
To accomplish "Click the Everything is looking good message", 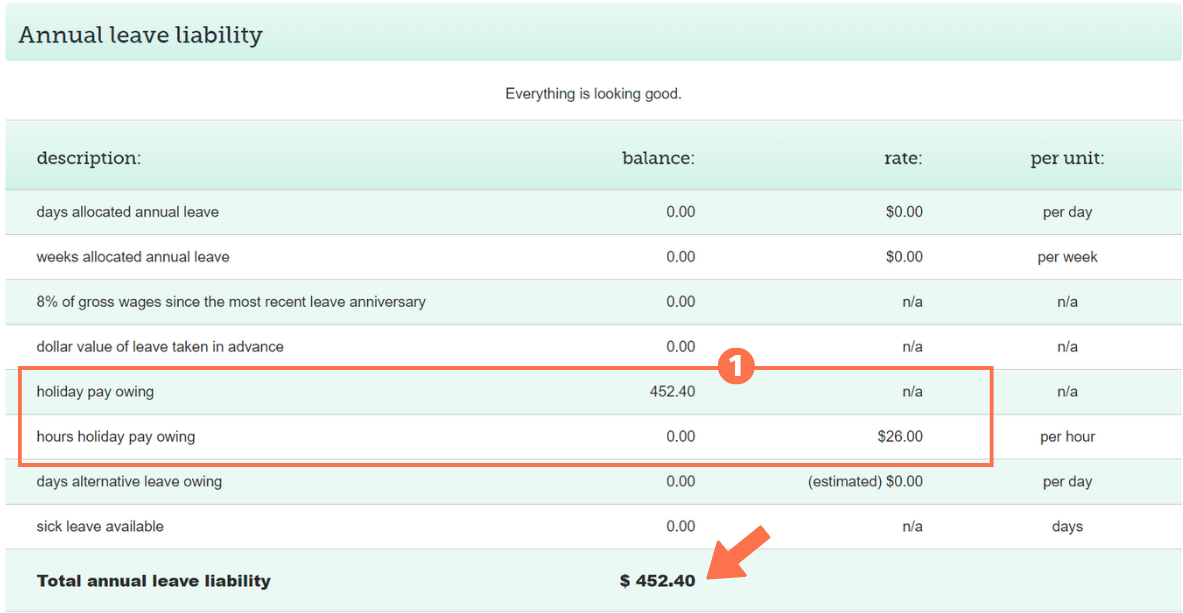I will tap(592, 93).
